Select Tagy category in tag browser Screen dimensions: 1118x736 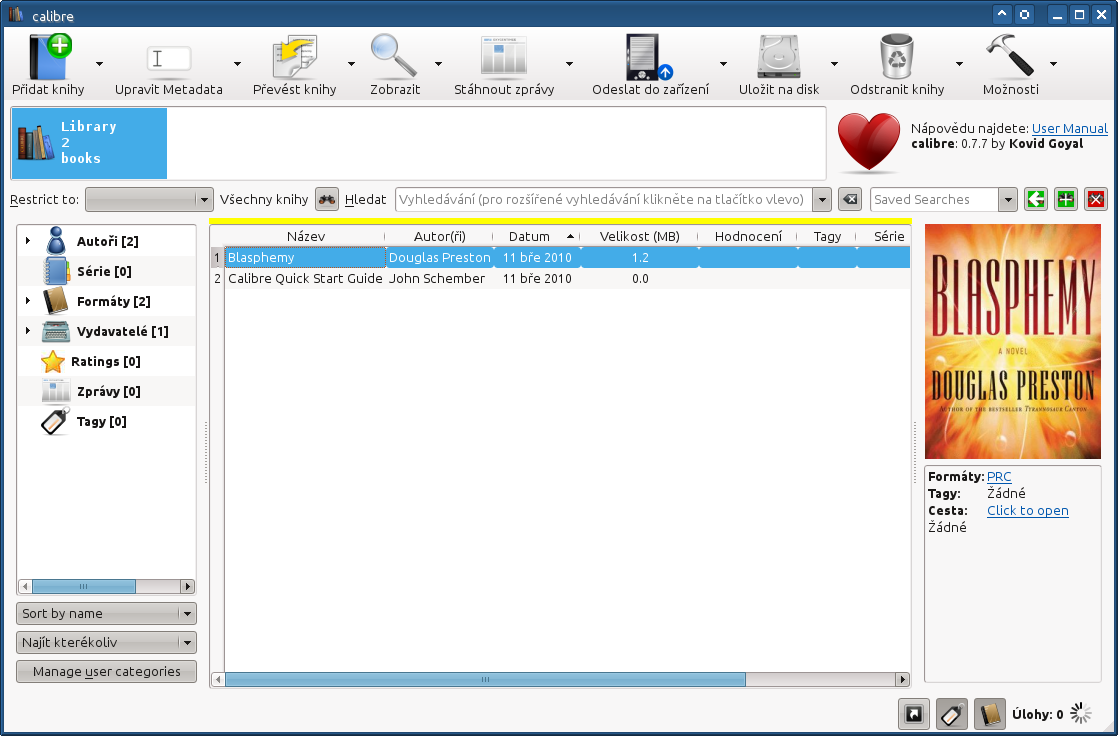tap(101, 421)
